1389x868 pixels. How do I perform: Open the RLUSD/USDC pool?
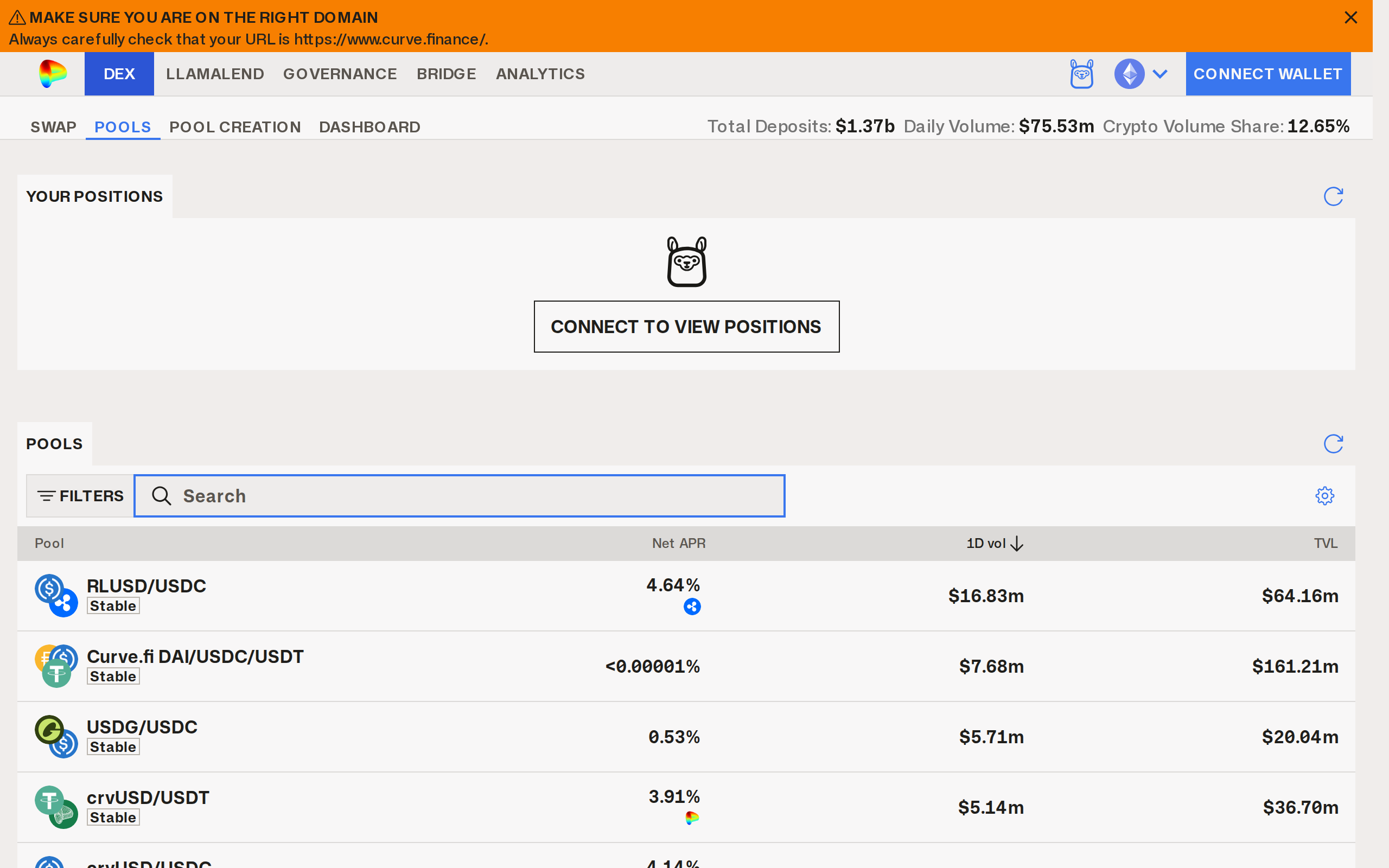[x=146, y=586]
